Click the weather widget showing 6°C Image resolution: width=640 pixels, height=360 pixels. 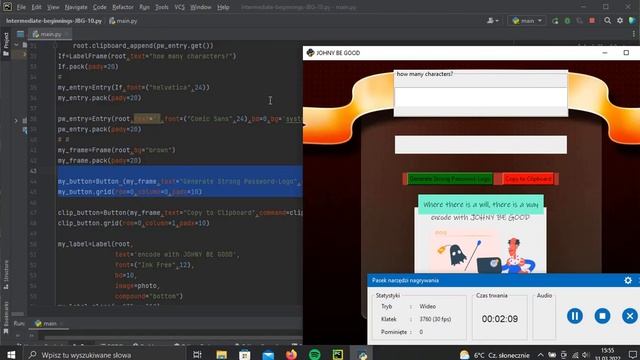point(494,355)
